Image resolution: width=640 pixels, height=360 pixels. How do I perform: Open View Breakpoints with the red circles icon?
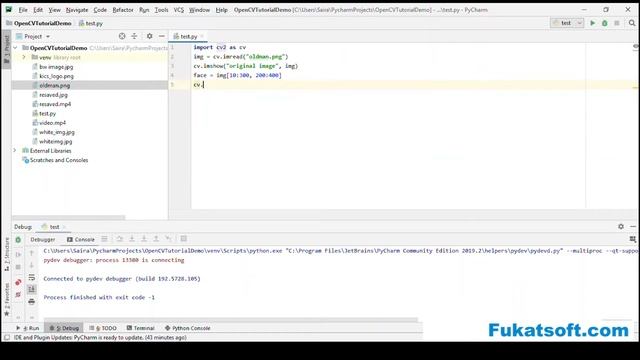coord(18,282)
